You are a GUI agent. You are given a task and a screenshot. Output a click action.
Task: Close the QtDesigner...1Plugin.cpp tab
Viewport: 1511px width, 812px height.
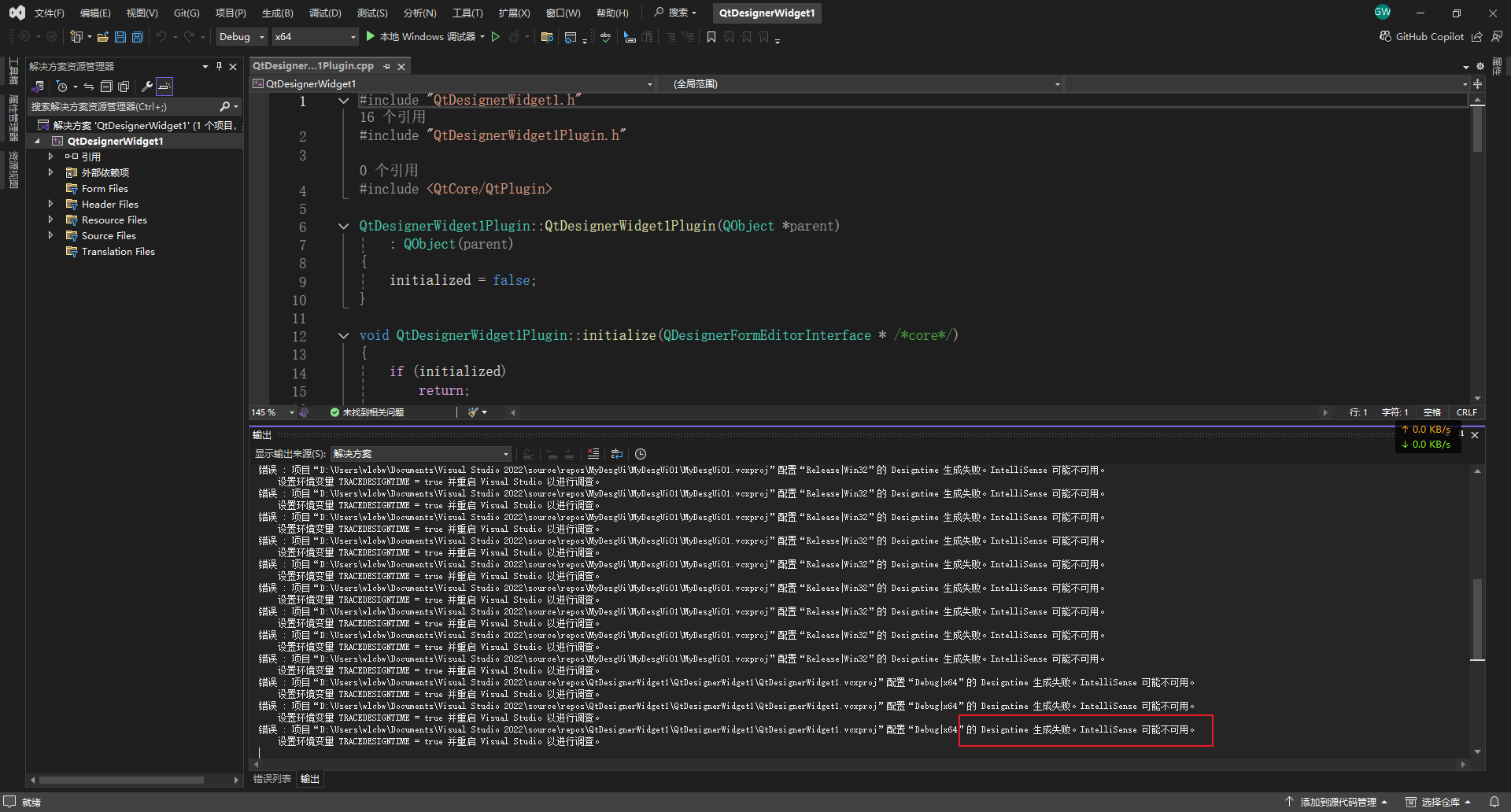pos(401,67)
